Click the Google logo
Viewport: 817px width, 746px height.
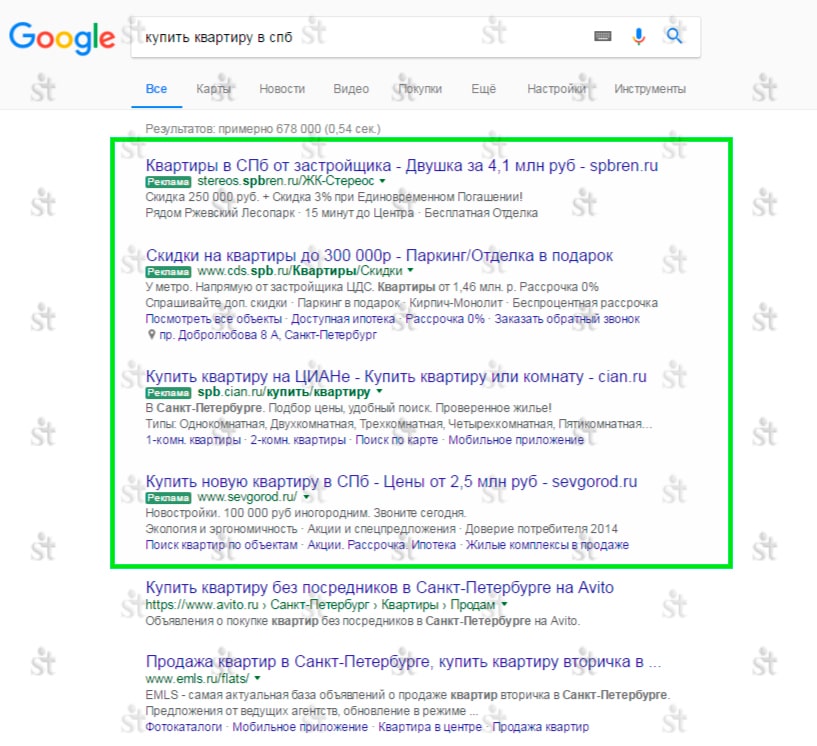coord(62,38)
